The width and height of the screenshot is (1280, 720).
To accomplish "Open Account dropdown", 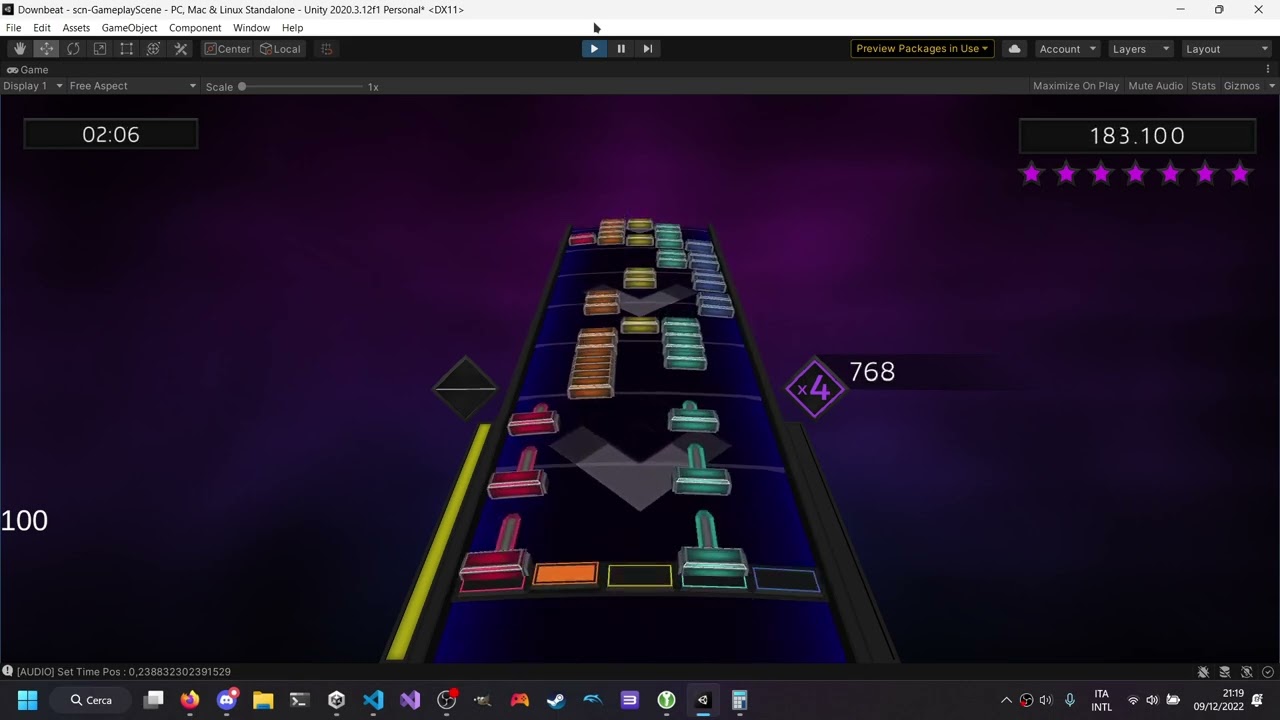I will (1067, 49).
